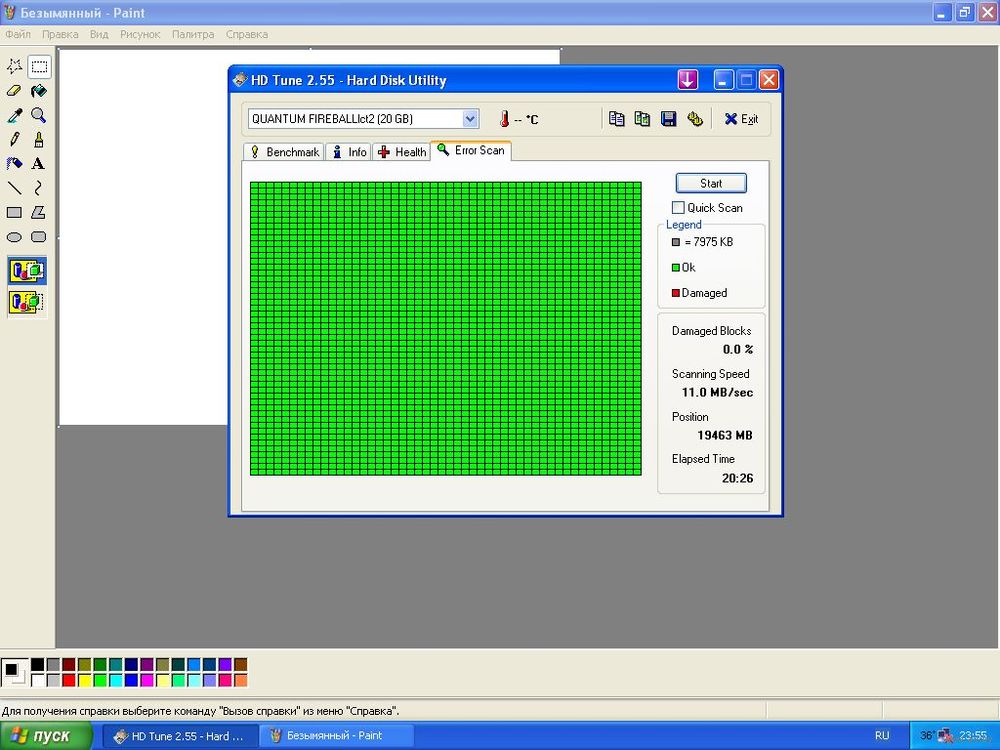Click the copy text icon in HD Tune toolbar
Image resolution: width=1000 pixels, height=750 pixels.
pyautogui.click(x=617, y=119)
